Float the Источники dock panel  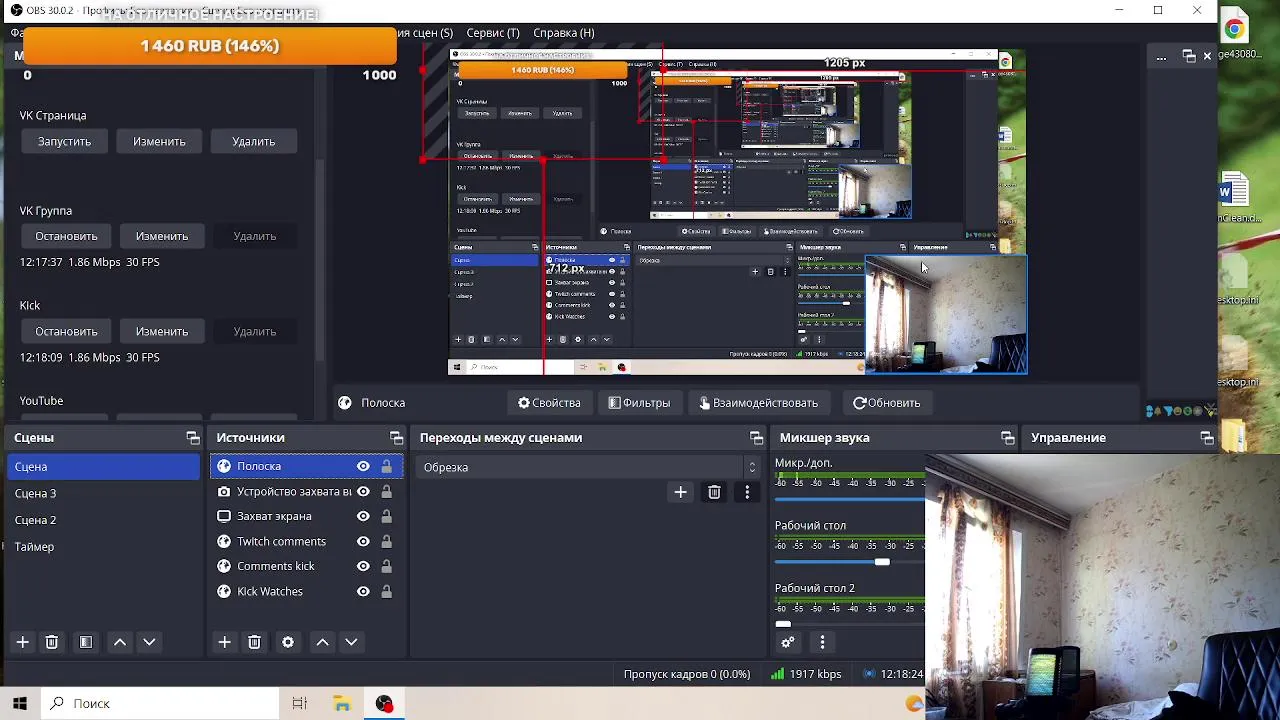397,438
